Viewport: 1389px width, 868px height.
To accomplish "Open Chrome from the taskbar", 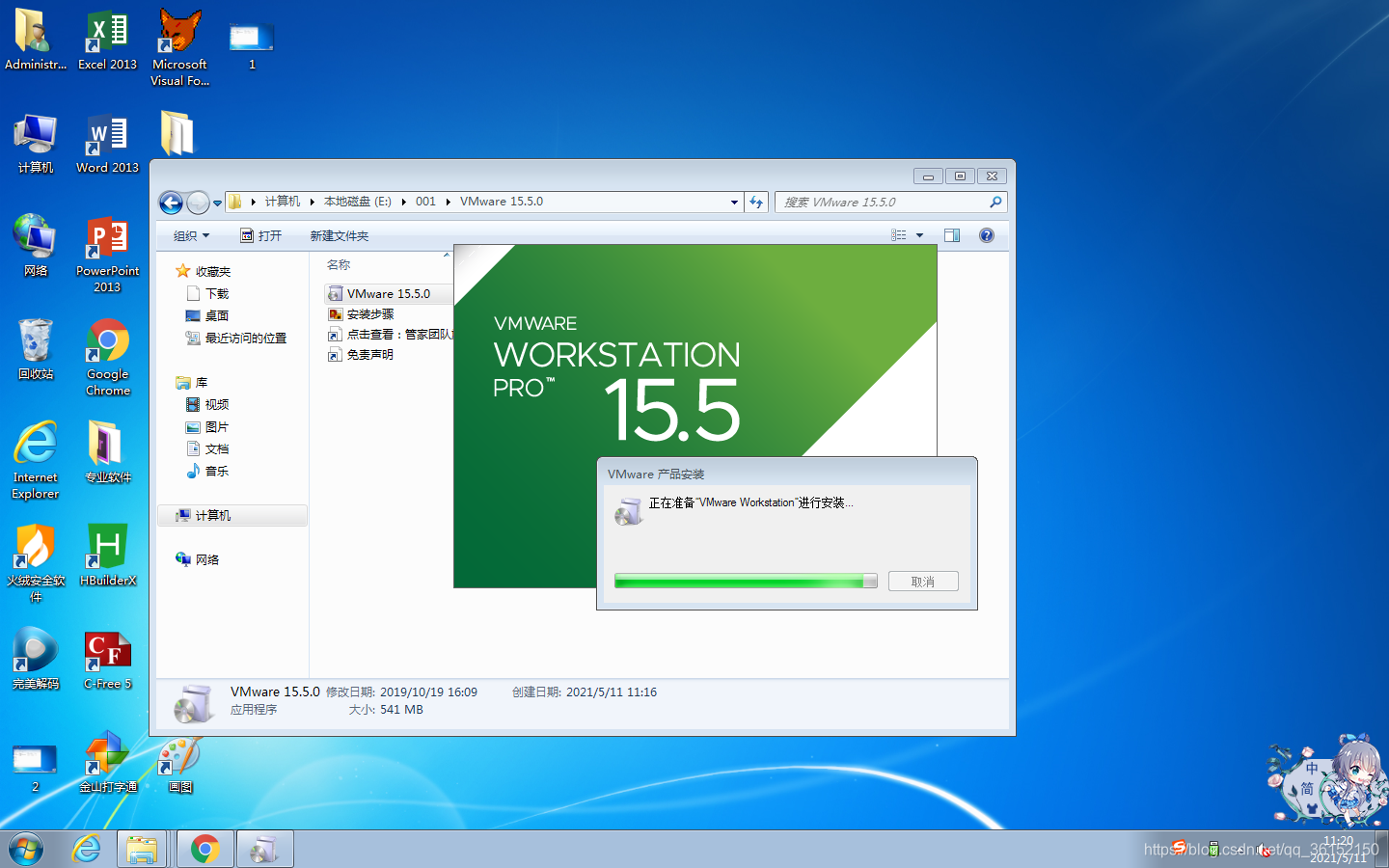I will [x=204, y=849].
